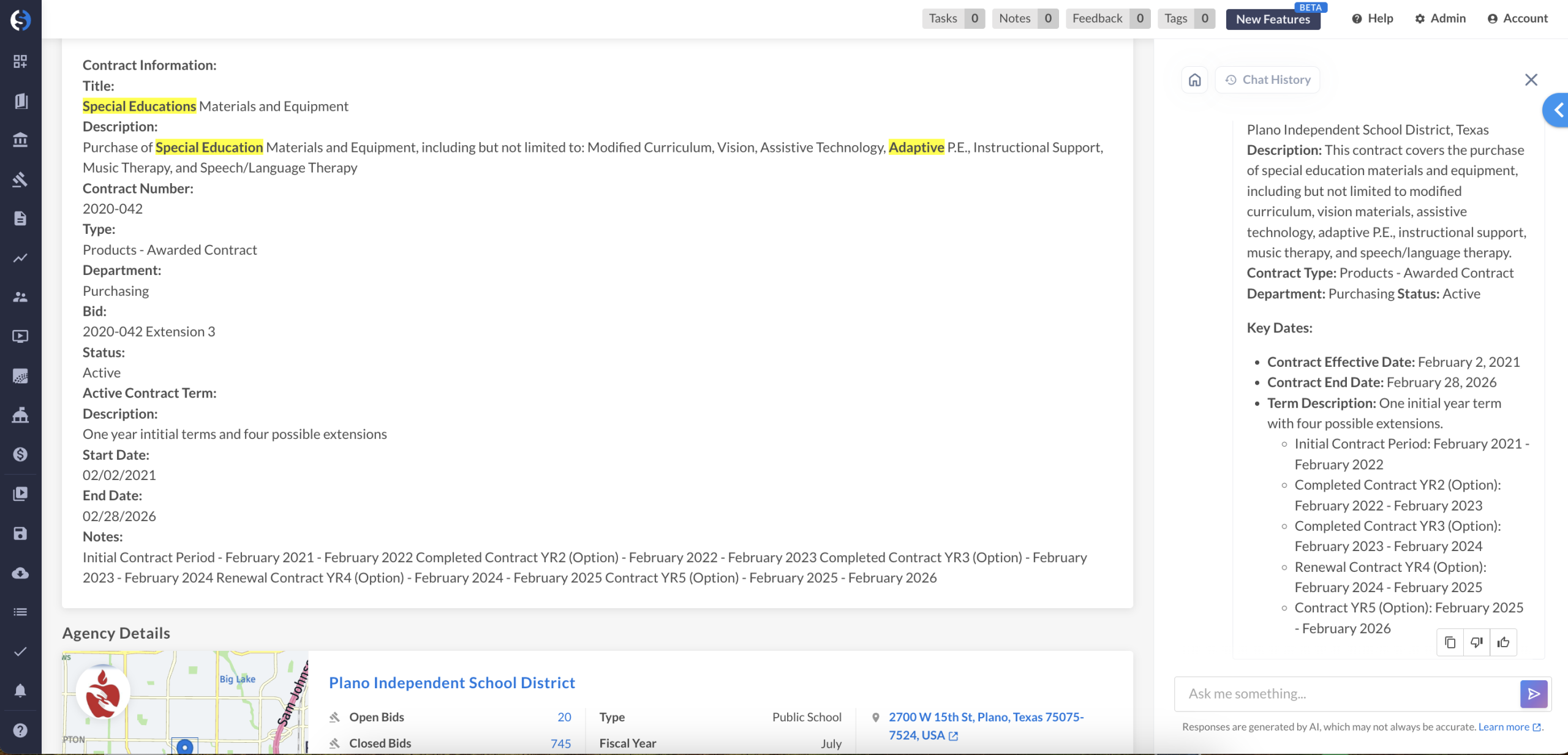Open Chat History
The image size is (1568, 755).
pos(1268,80)
